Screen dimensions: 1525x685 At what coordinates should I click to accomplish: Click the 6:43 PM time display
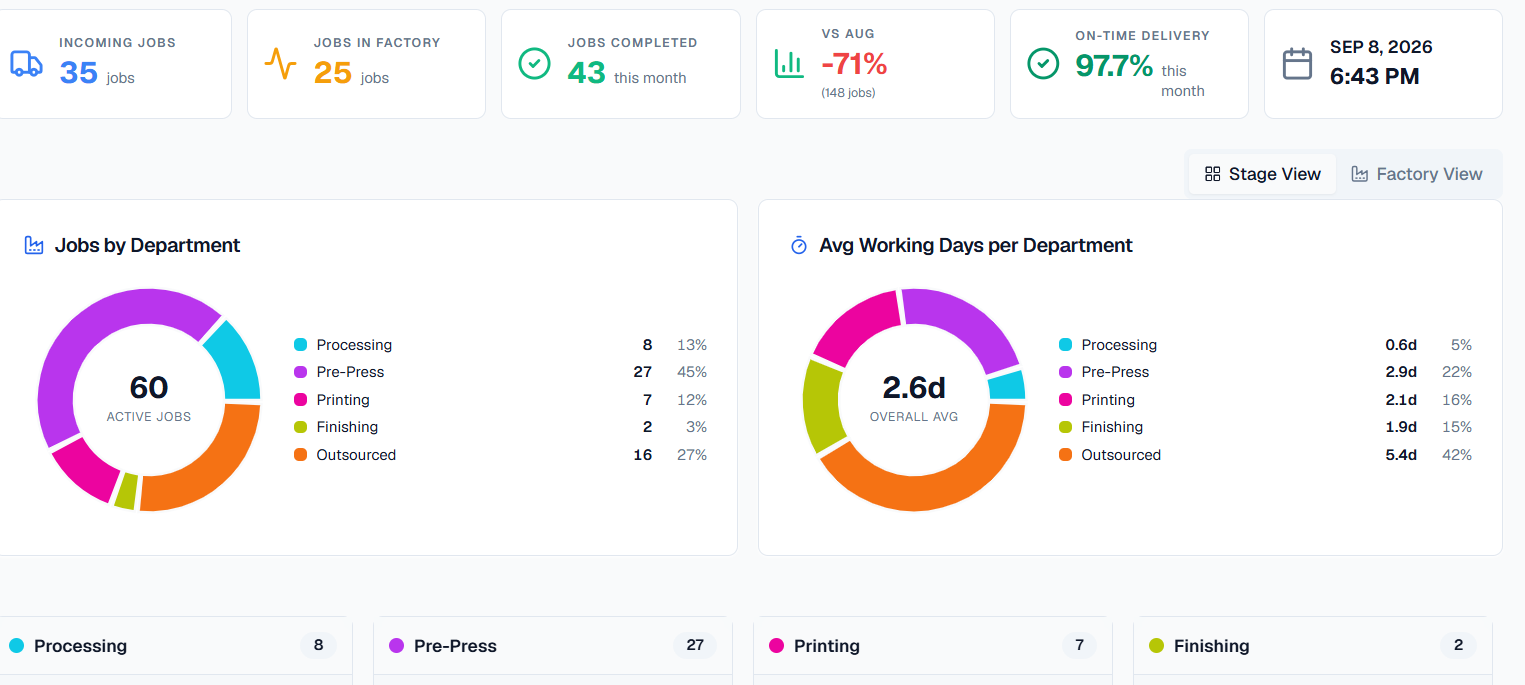point(1374,76)
